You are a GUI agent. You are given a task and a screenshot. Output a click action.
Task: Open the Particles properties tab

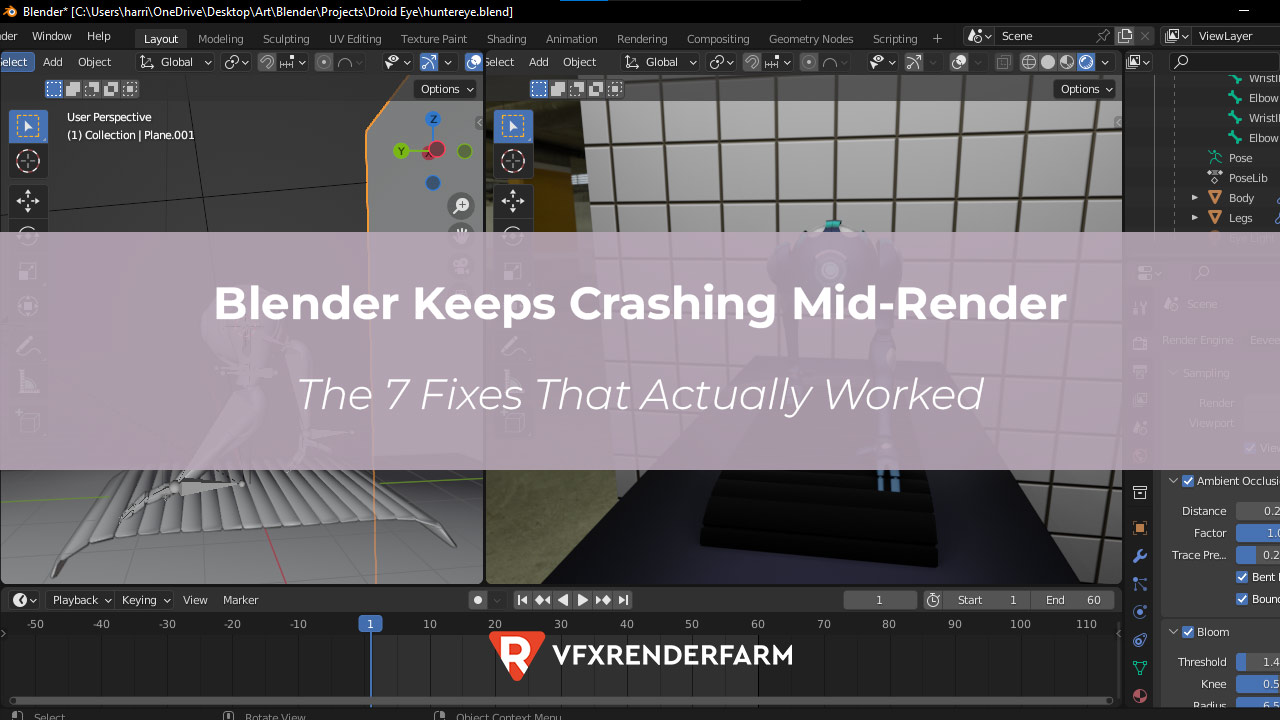click(1139, 584)
